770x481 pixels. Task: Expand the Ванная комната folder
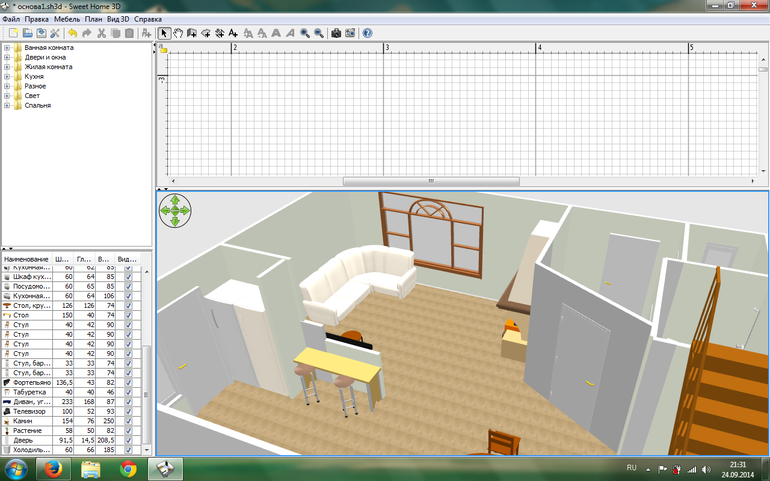point(7,48)
